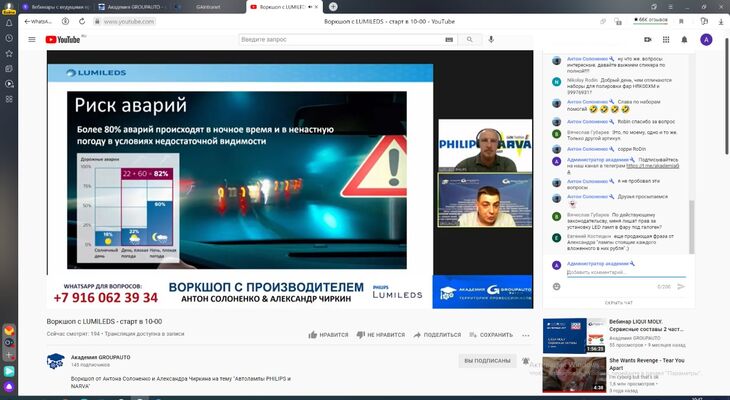Open the browser profile avatar
Image resolution: width=730 pixels, height=400 pixels.
[x=9, y=7]
